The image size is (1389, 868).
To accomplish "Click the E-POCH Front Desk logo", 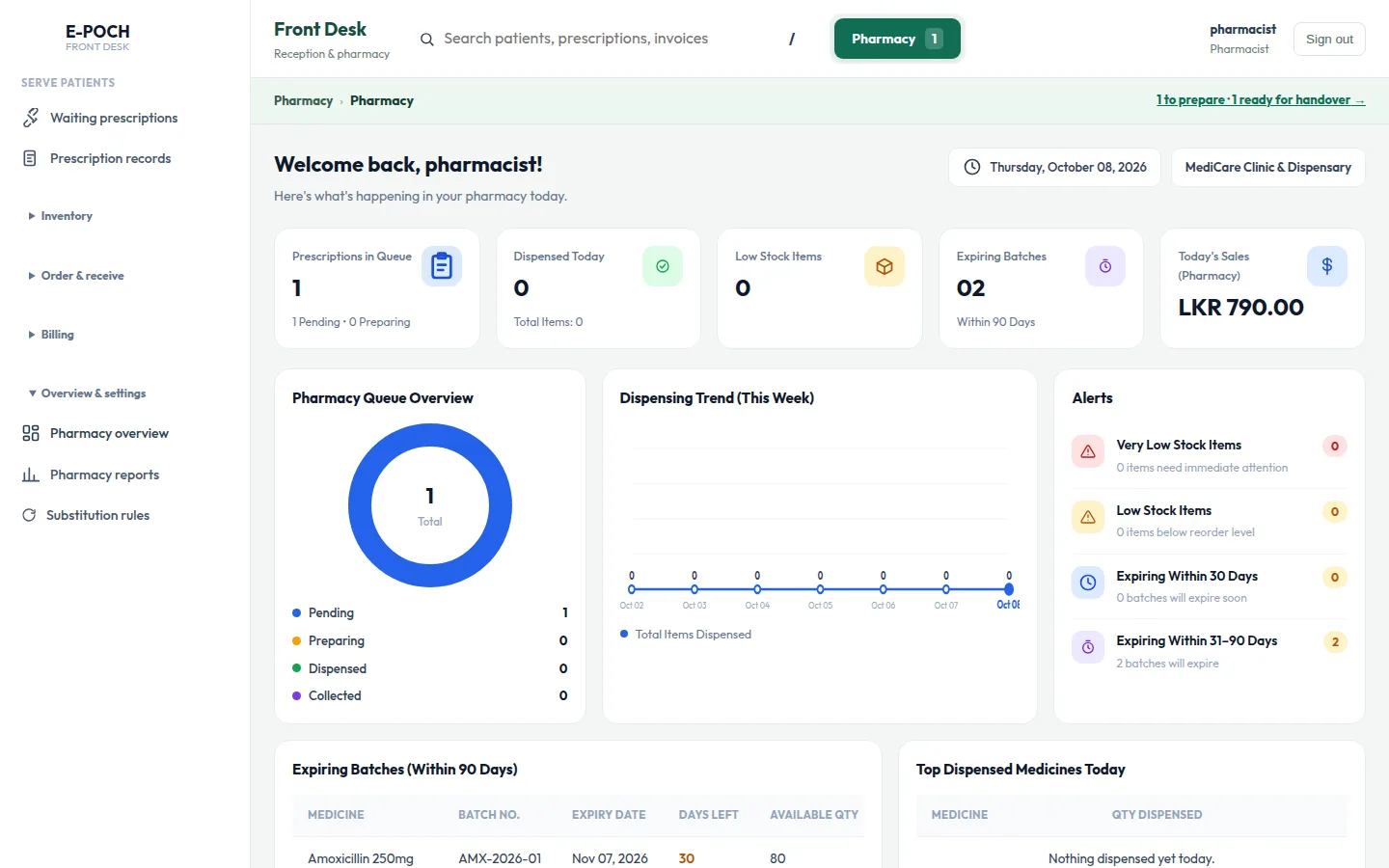I will (x=97, y=37).
